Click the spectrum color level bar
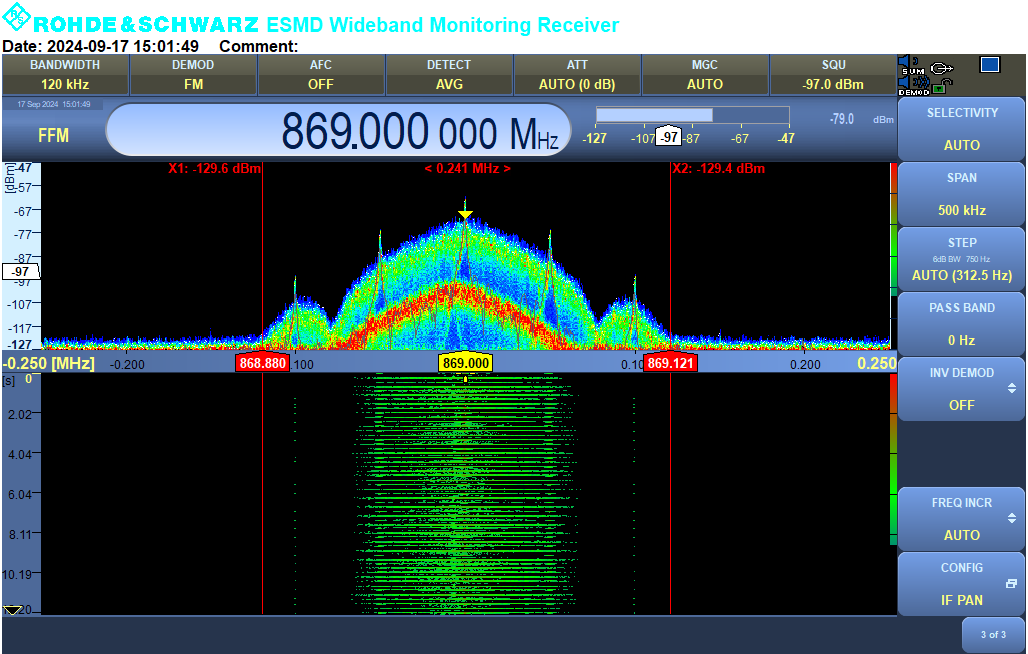The height and width of the screenshot is (654, 1028). coord(893,230)
